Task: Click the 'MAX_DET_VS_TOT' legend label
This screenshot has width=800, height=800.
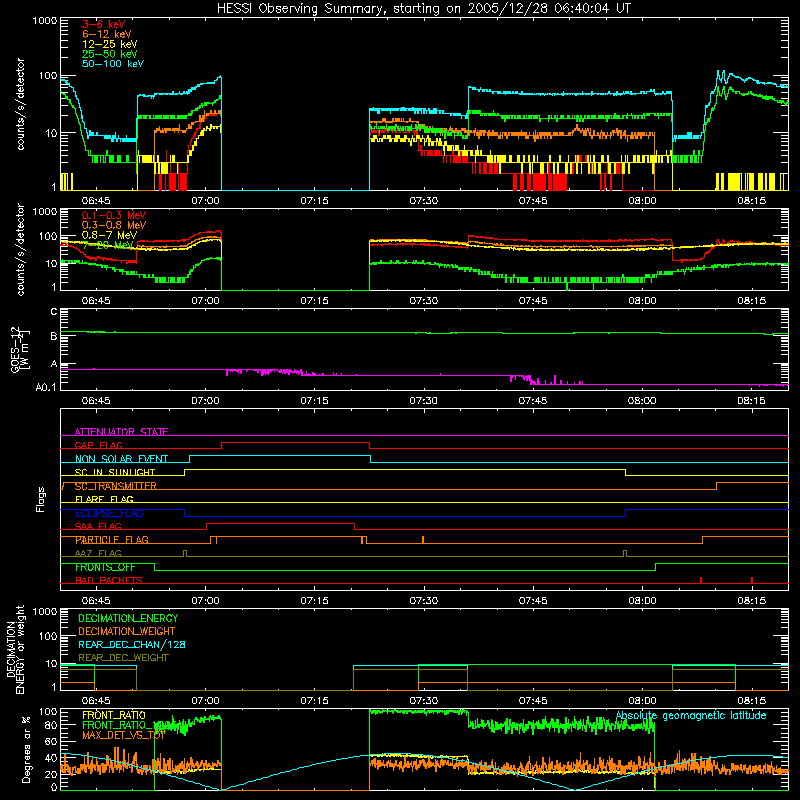Action: point(124,735)
